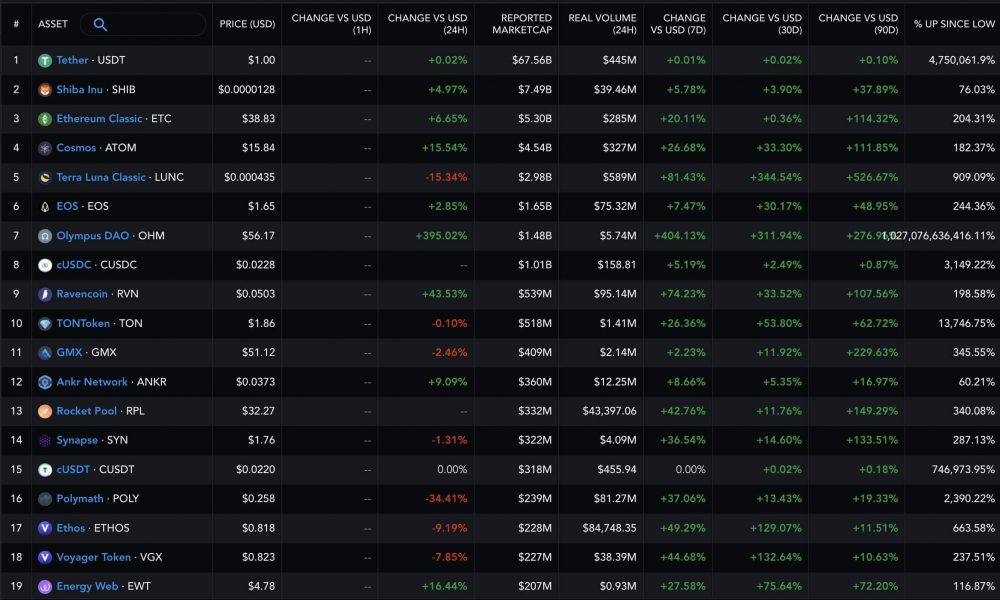Open the cUSDT asset link

click(73, 469)
